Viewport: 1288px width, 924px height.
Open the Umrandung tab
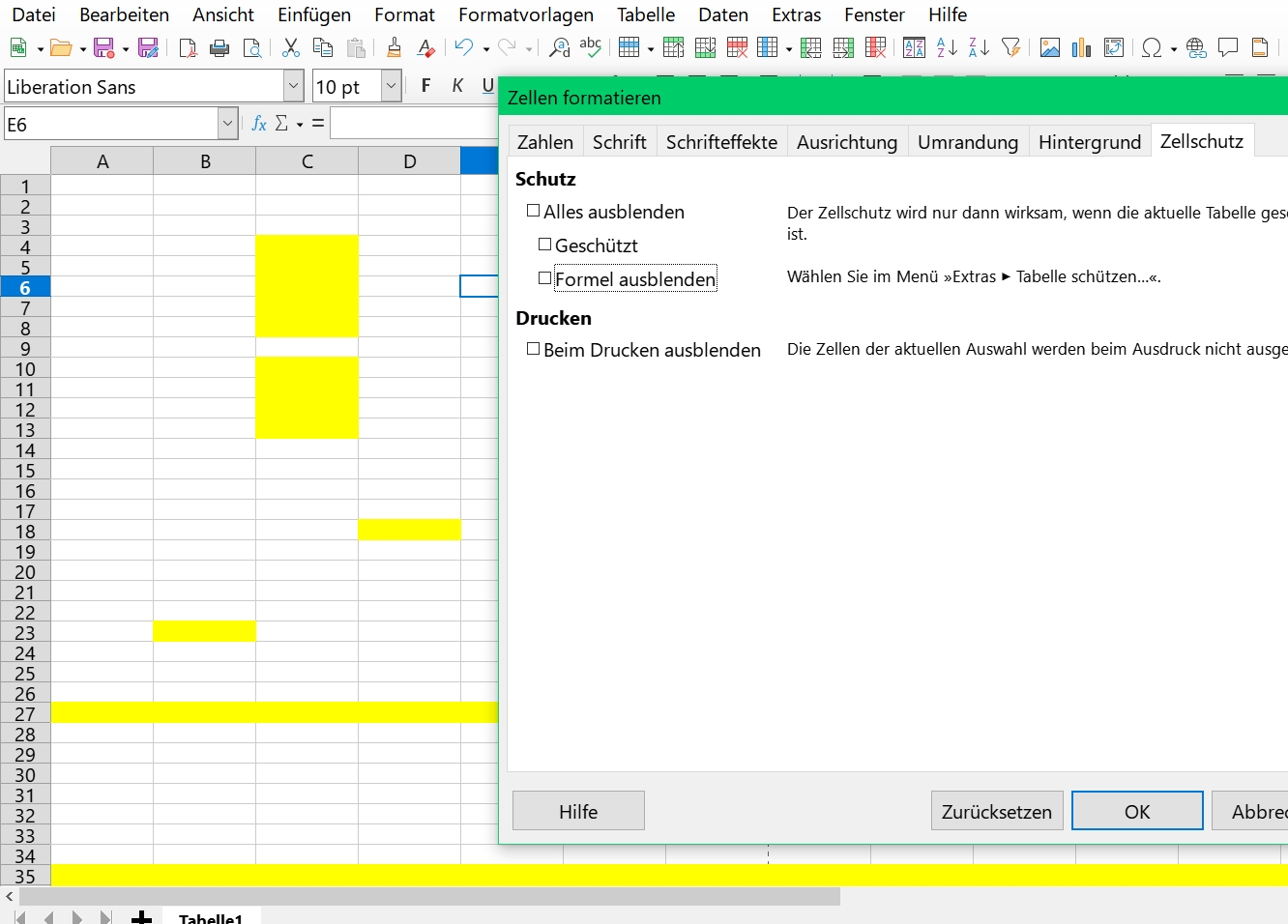968,142
